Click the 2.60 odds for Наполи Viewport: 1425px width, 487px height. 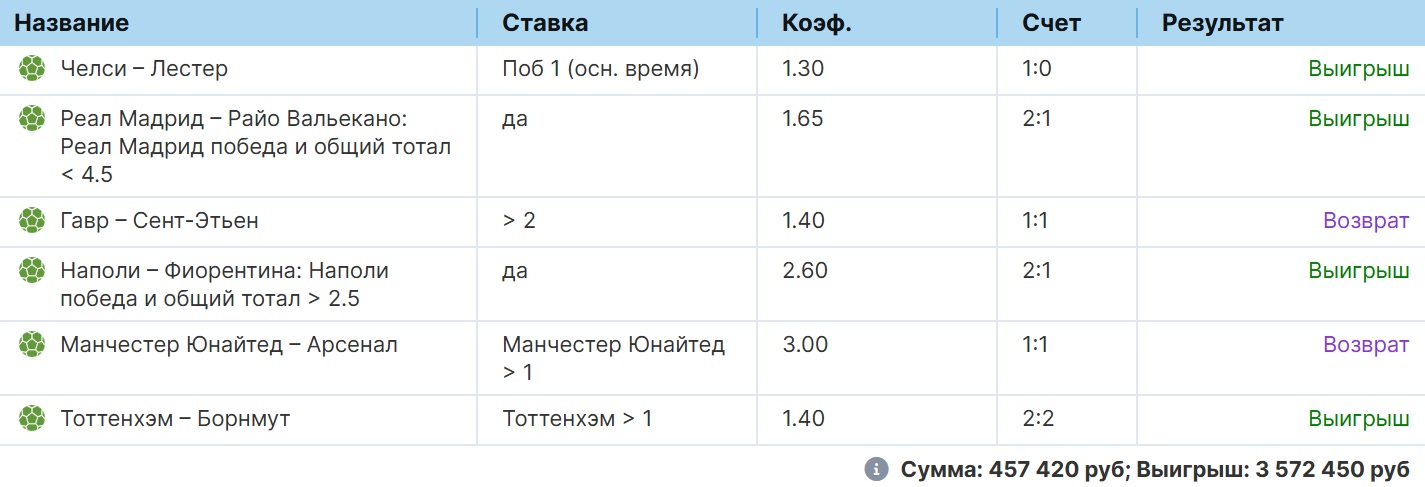pos(803,270)
